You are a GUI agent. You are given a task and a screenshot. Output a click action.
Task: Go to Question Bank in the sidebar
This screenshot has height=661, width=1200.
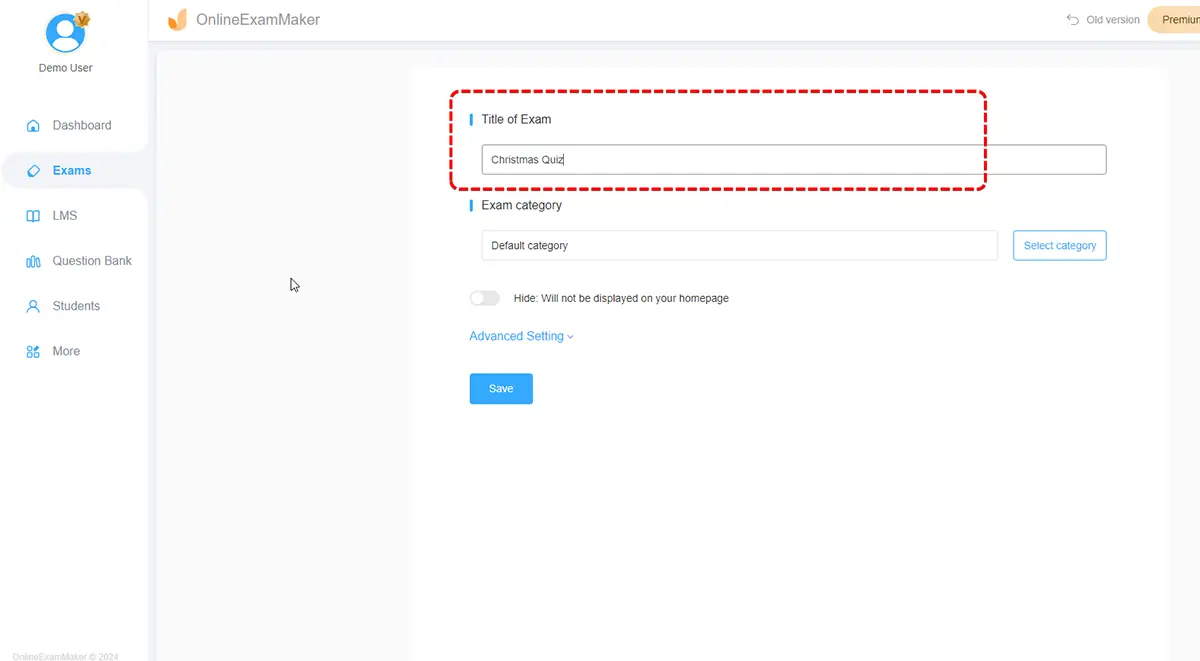click(92, 261)
